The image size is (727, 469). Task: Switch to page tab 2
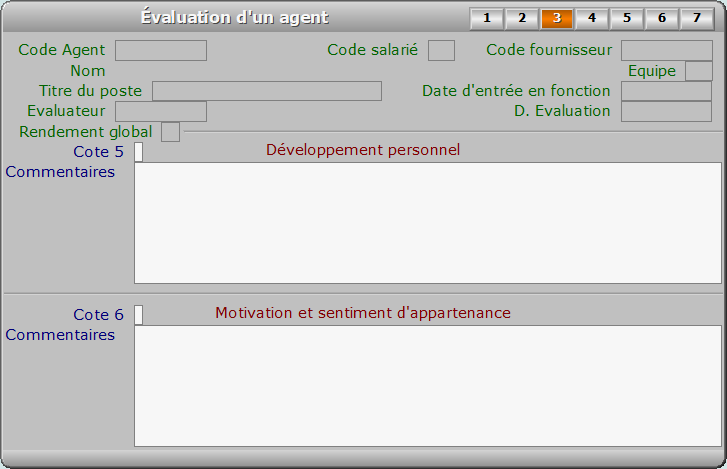[x=522, y=19]
